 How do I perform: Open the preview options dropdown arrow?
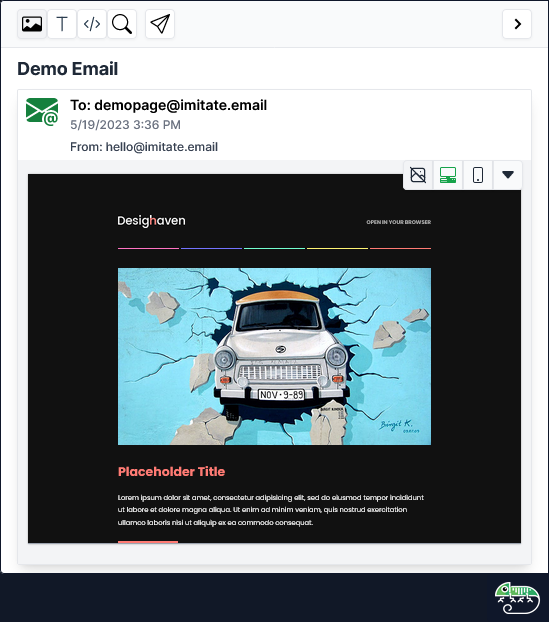coord(508,175)
